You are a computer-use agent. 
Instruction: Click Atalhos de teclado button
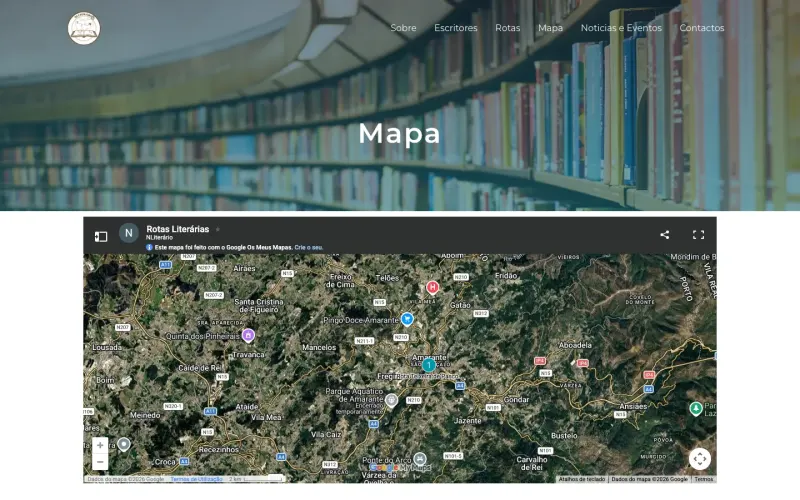tap(582, 479)
